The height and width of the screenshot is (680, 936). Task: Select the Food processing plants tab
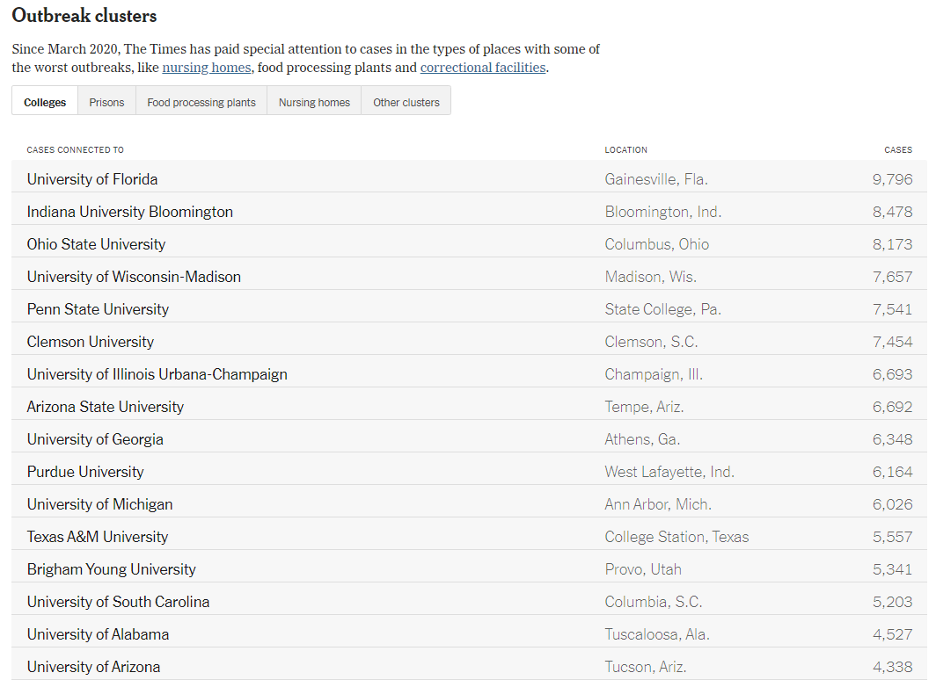(x=201, y=102)
